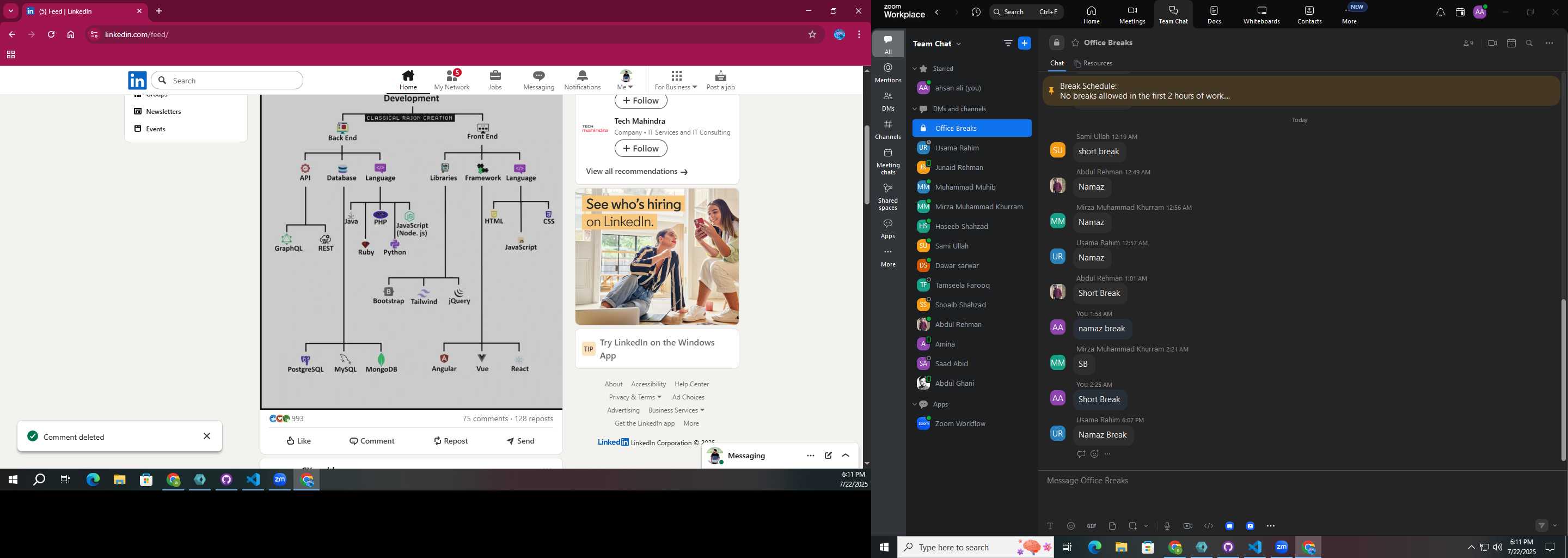The height and width of the screenshot is (558, 1568).
Task: Open Usama Rahim direct message
Action: point(971,148)
